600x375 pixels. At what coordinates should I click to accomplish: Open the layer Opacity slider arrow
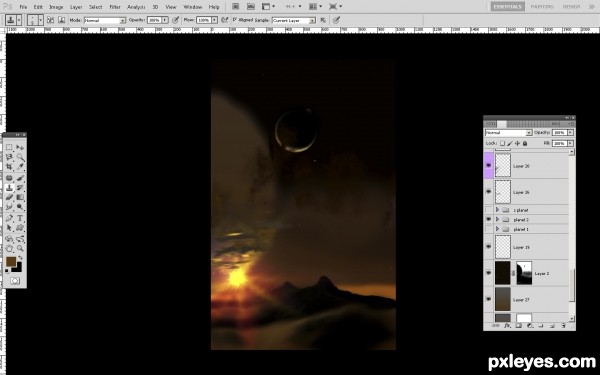[x=571, y=132]
